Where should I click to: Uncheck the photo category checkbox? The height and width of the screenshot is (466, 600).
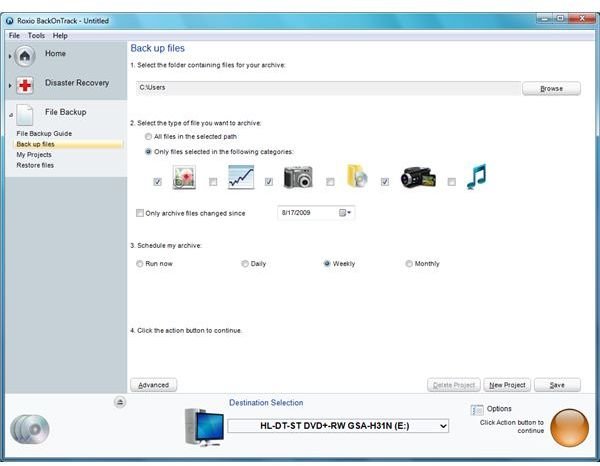pos(157,182)
